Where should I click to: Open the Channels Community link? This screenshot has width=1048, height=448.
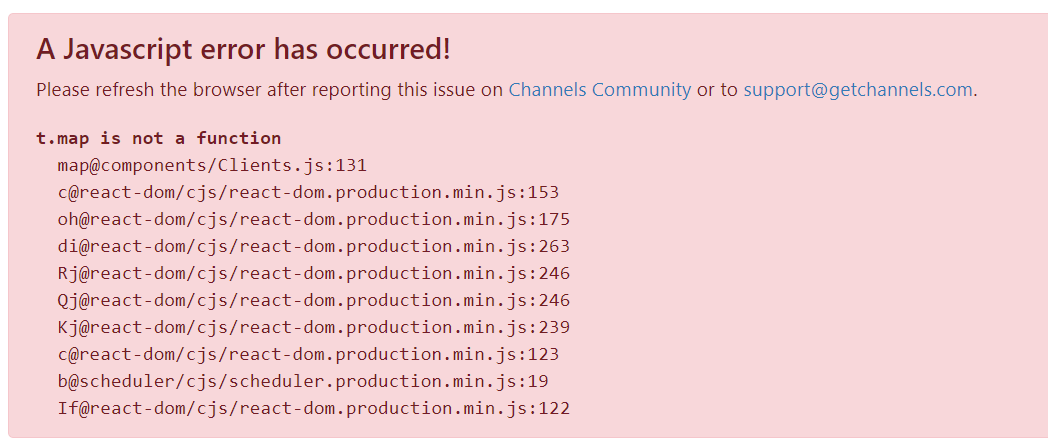click(x=599, y=90)
